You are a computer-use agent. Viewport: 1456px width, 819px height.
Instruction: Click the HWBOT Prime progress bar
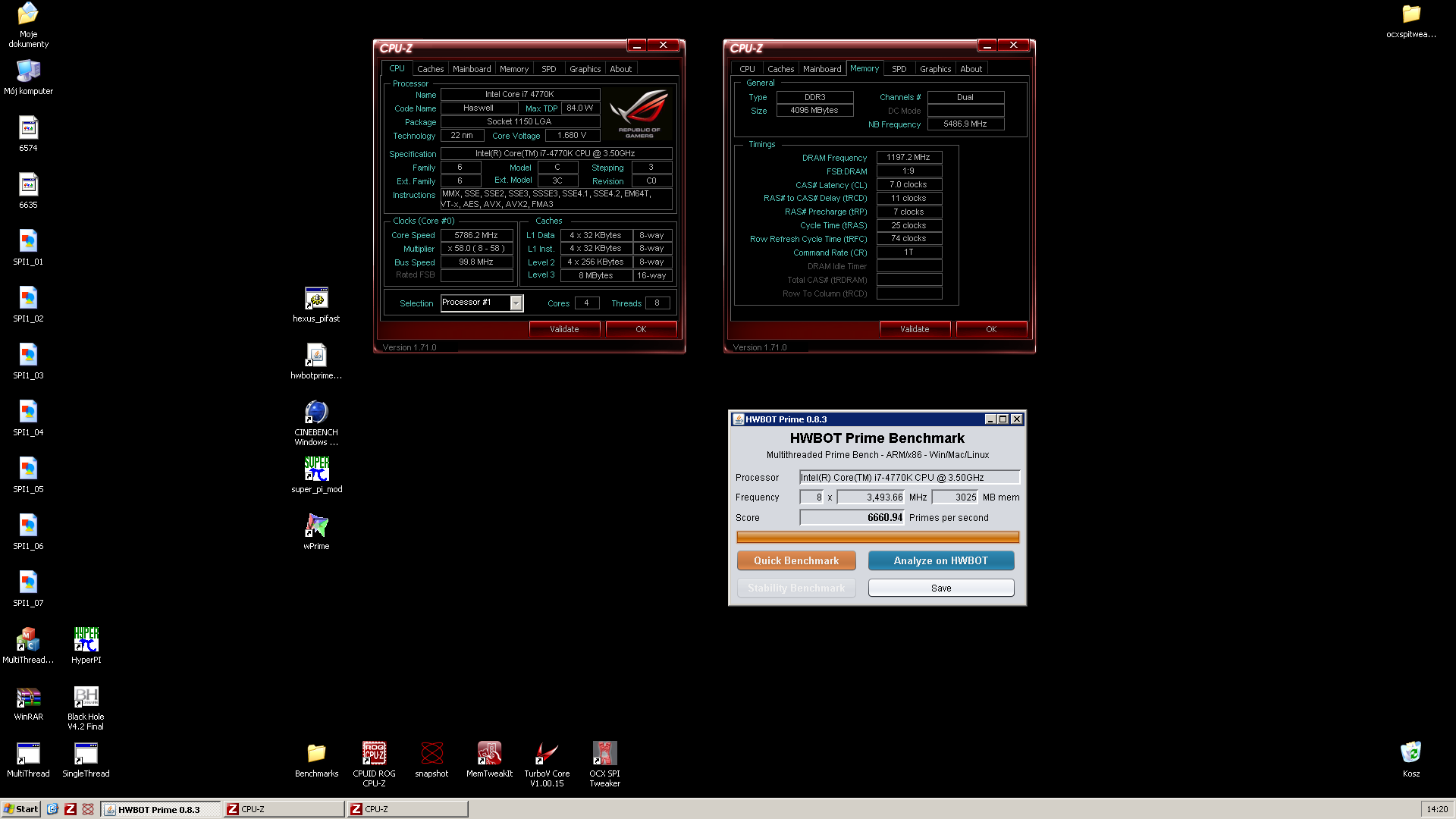click(x=877, y=538)
